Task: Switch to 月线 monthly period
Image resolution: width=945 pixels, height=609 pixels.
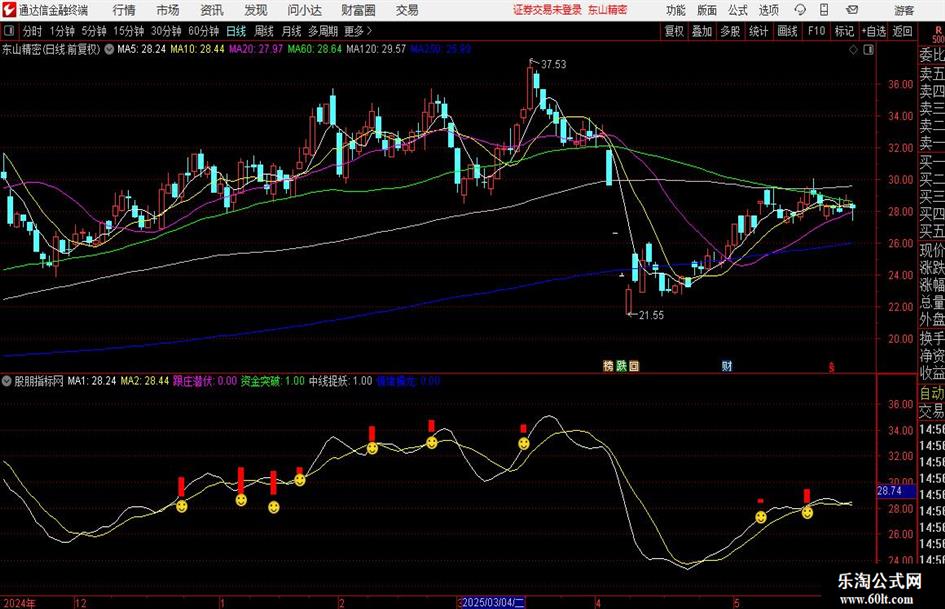Action: tap(291, 31)
